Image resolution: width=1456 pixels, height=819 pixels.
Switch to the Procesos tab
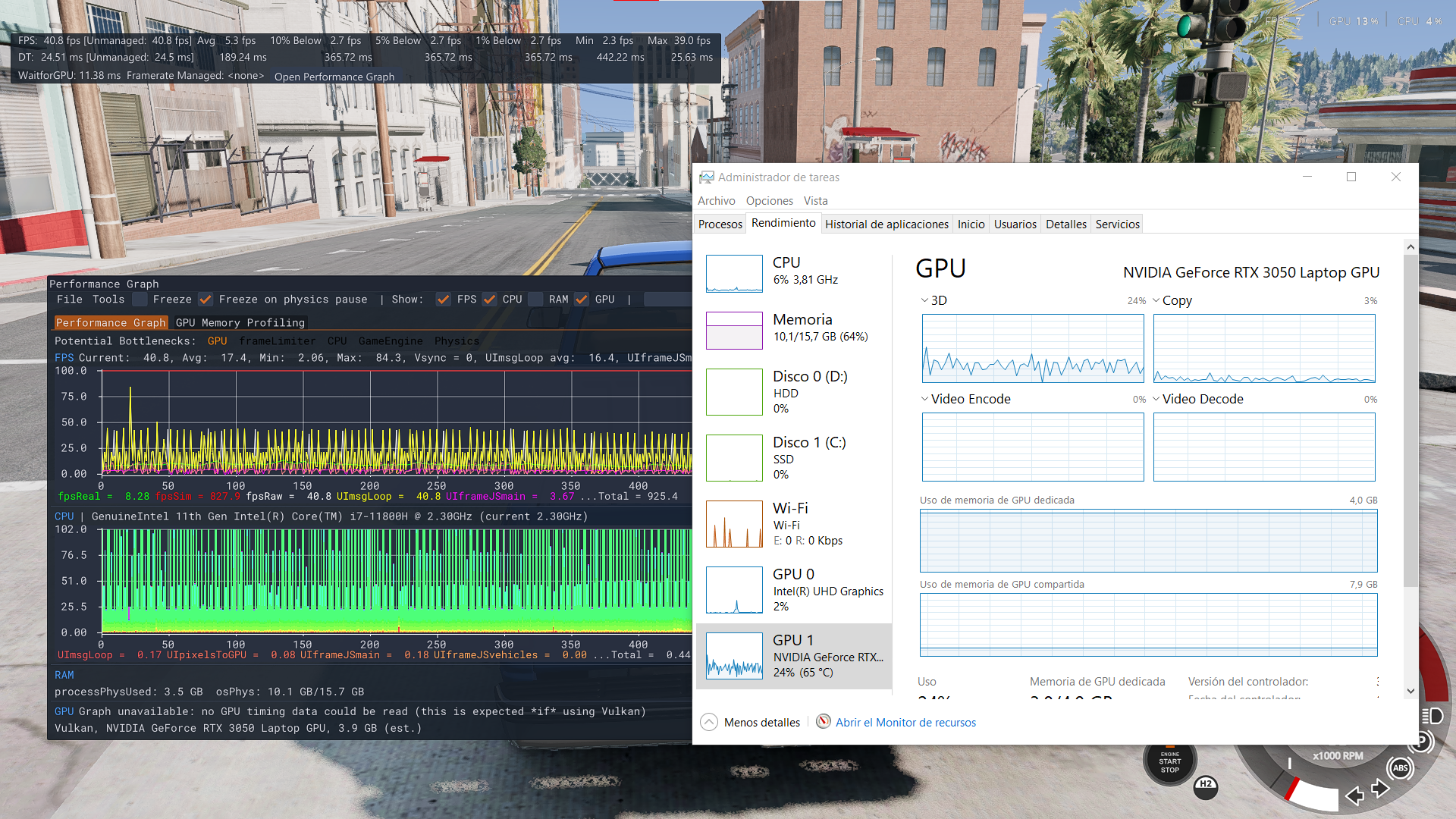(x=720, y=224)
